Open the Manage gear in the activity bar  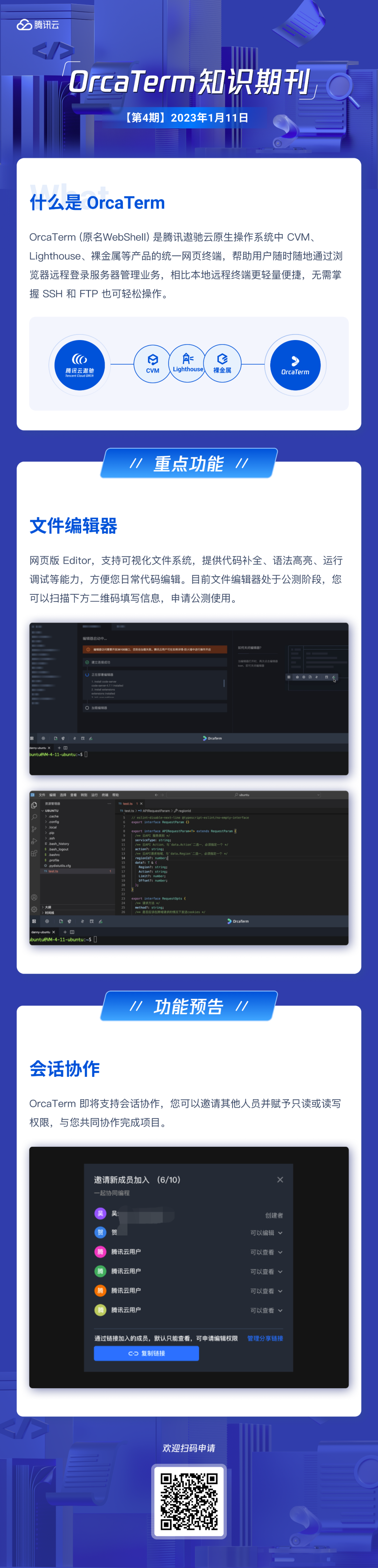coord(34,909)
